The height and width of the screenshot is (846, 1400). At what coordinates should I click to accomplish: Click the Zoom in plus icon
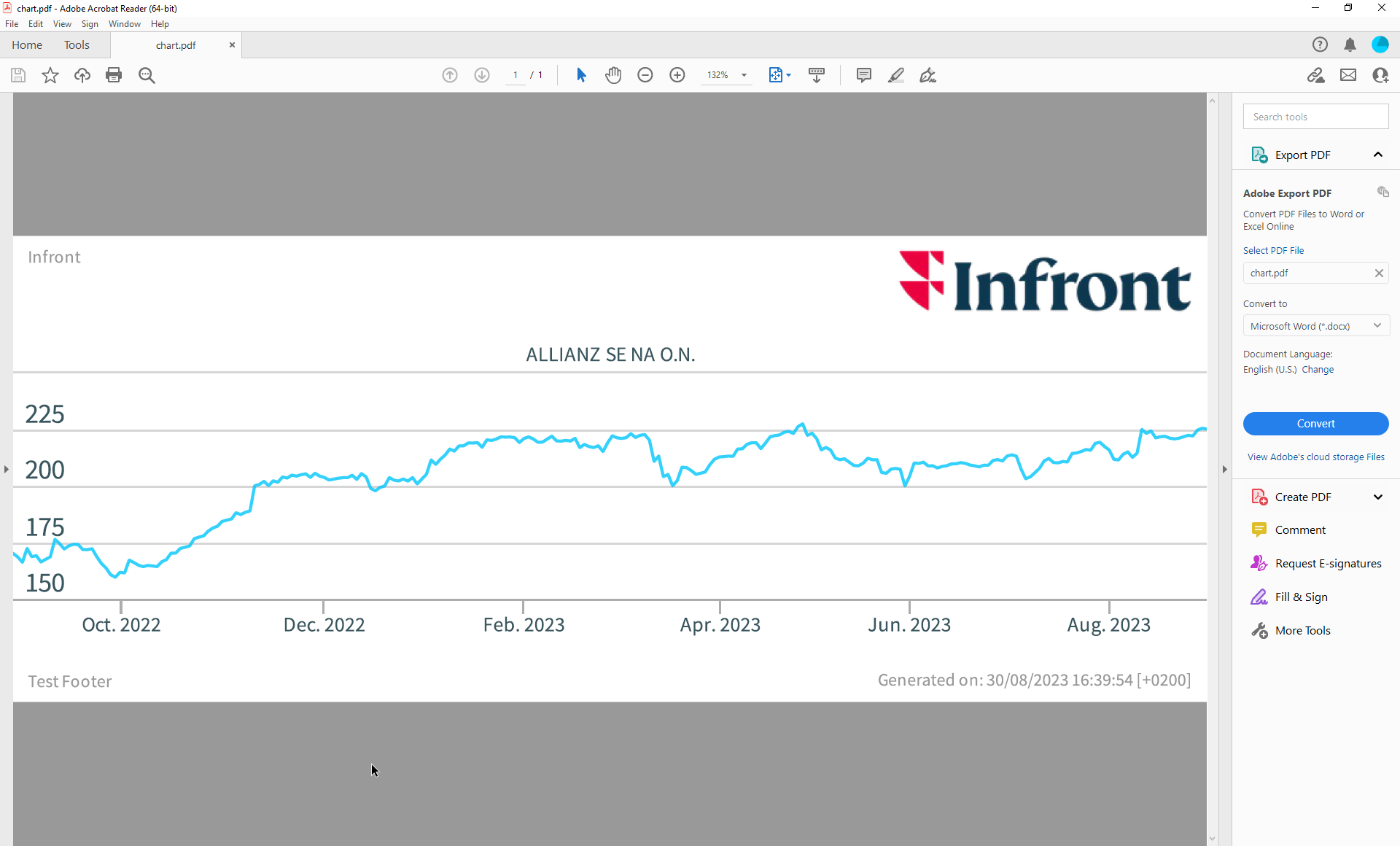coord(677,75)
